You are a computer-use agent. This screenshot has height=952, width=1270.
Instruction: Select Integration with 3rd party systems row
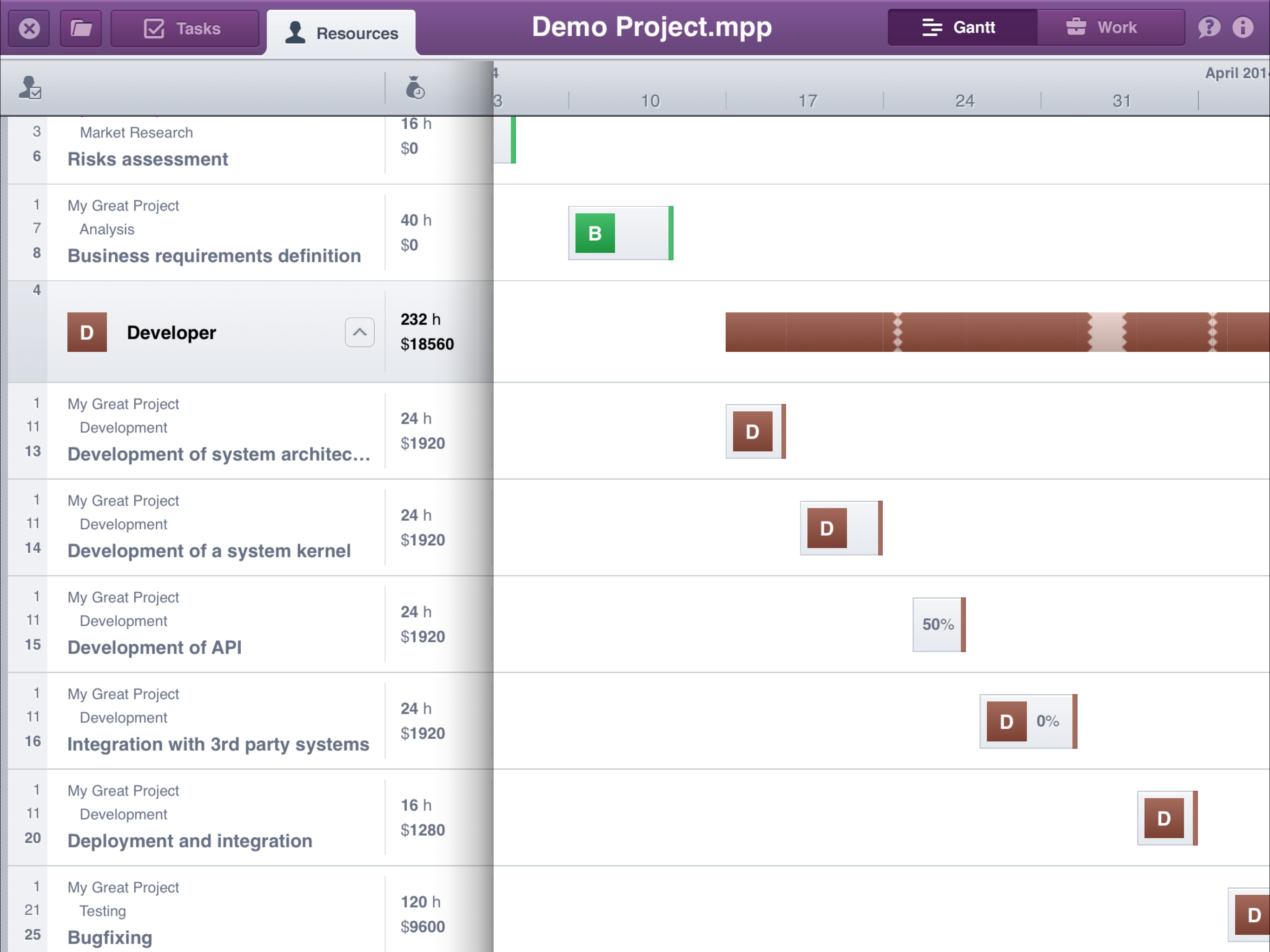(250, 721)
